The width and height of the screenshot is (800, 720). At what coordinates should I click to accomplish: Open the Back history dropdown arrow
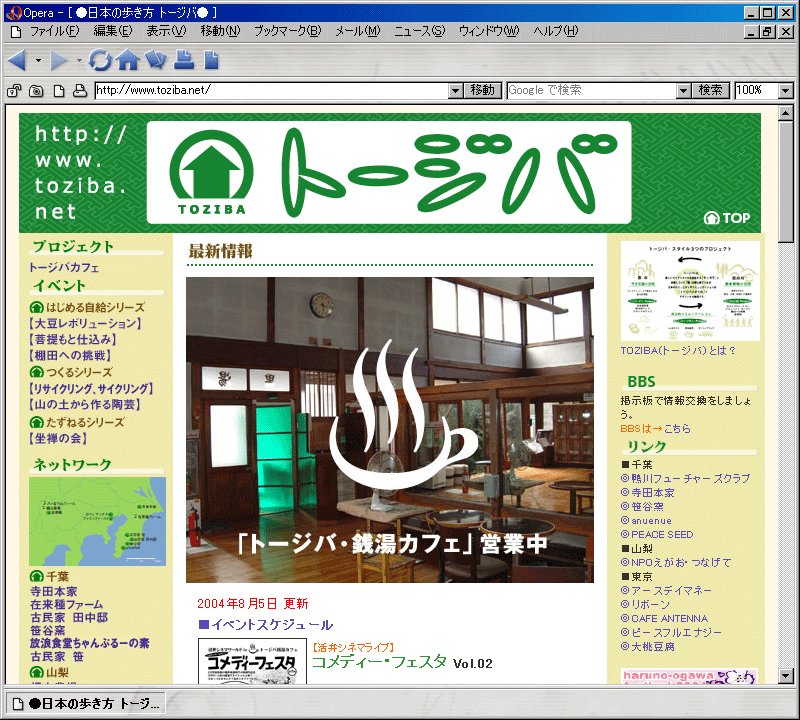click(x=38, y=61)
